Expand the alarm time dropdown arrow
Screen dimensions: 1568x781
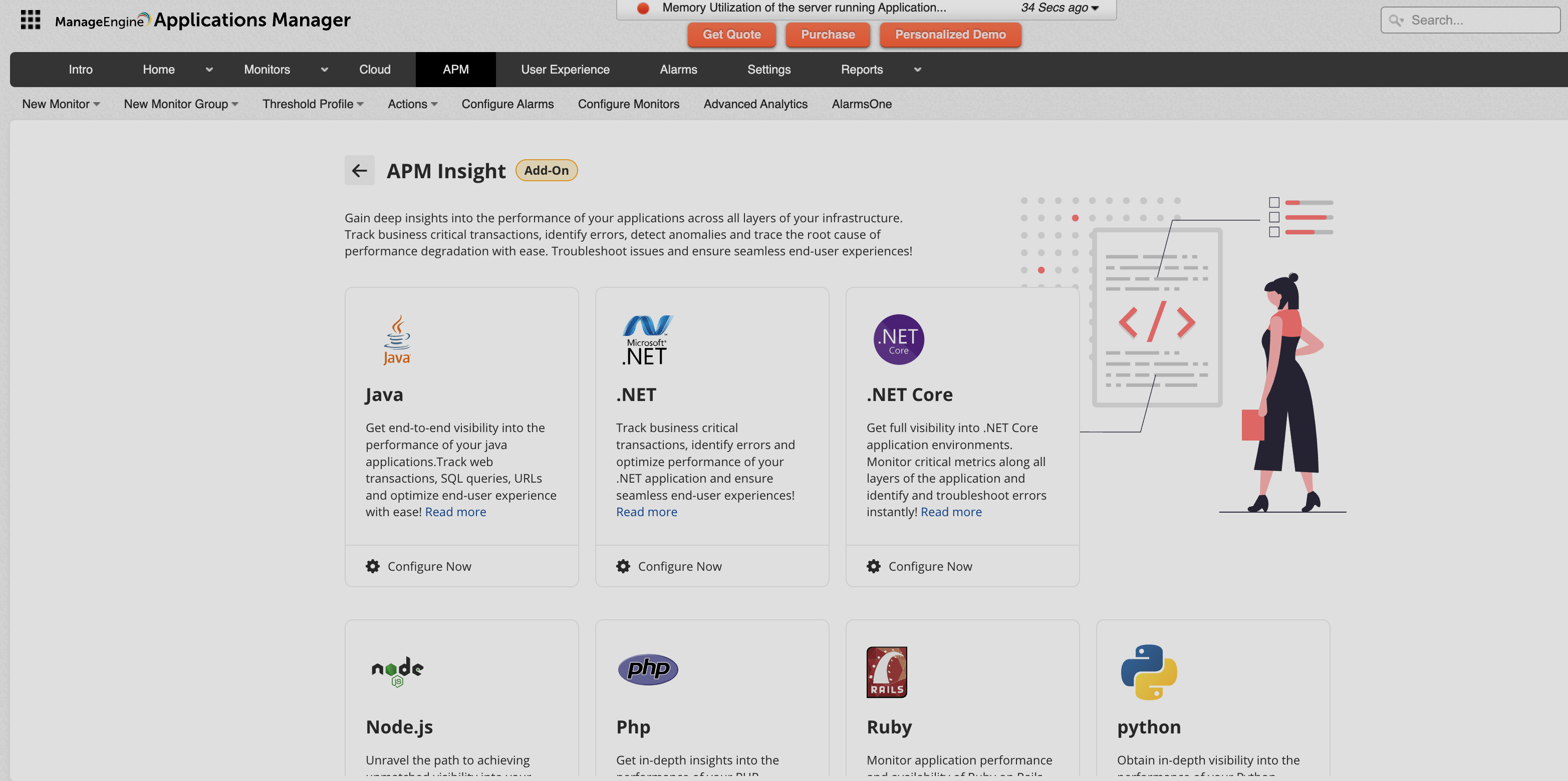coord(1095,9)
